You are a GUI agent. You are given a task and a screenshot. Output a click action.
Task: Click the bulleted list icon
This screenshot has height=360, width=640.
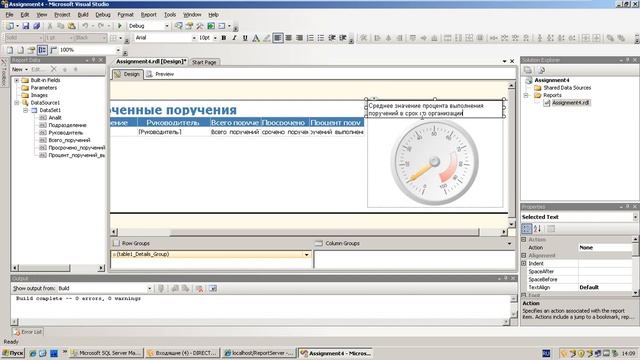[x=321, y=38]
